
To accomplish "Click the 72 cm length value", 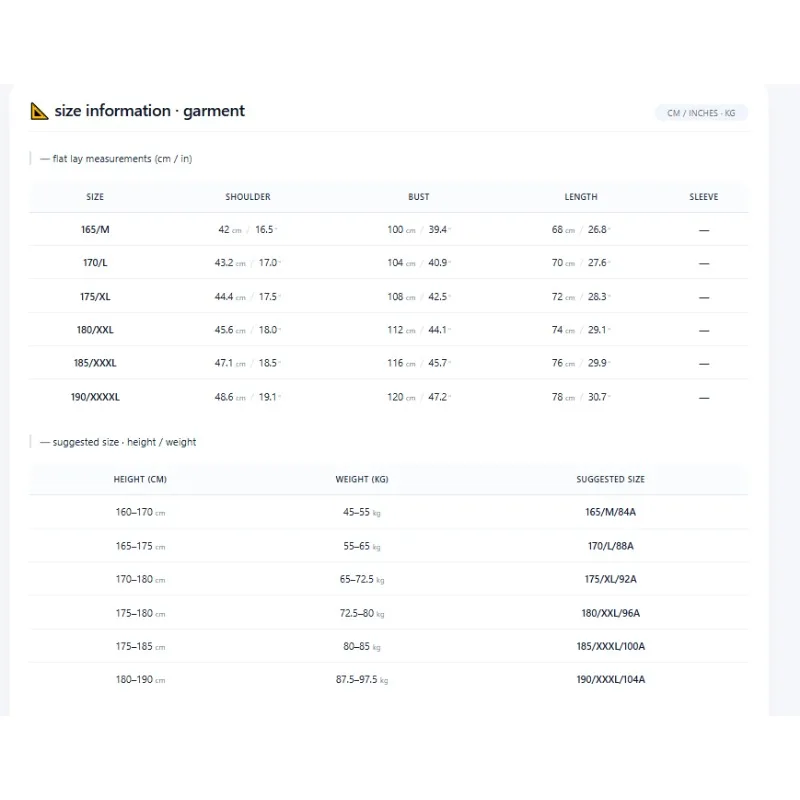I will point(563,296).
